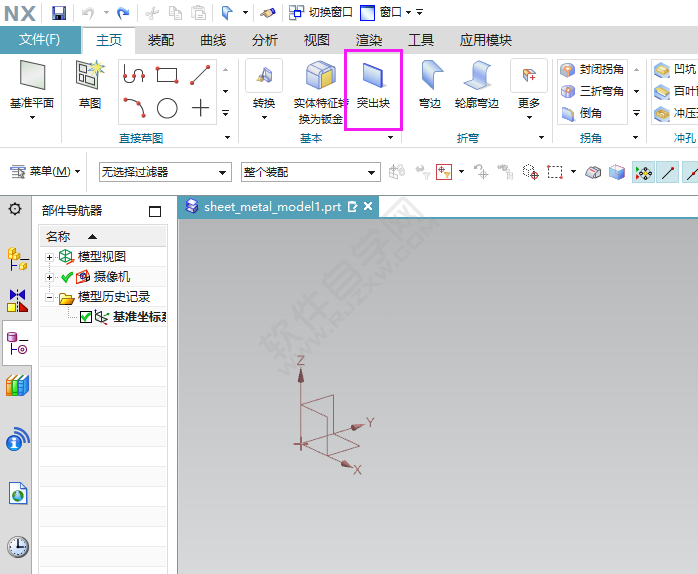
Task: Select the circle sketch tool
Action: (167, 108)
